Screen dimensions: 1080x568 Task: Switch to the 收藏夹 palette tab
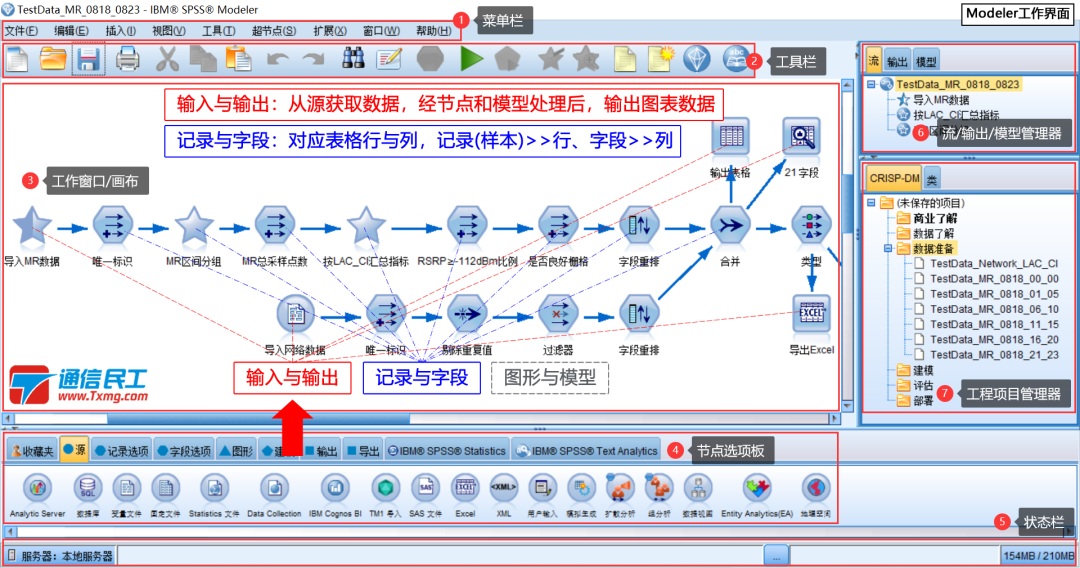pos(32,451)
